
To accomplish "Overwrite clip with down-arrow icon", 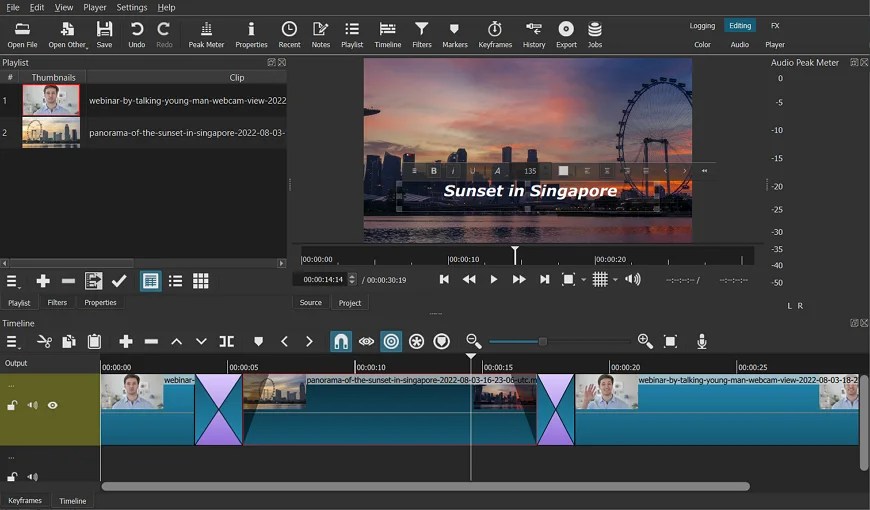I will [201, 341].
